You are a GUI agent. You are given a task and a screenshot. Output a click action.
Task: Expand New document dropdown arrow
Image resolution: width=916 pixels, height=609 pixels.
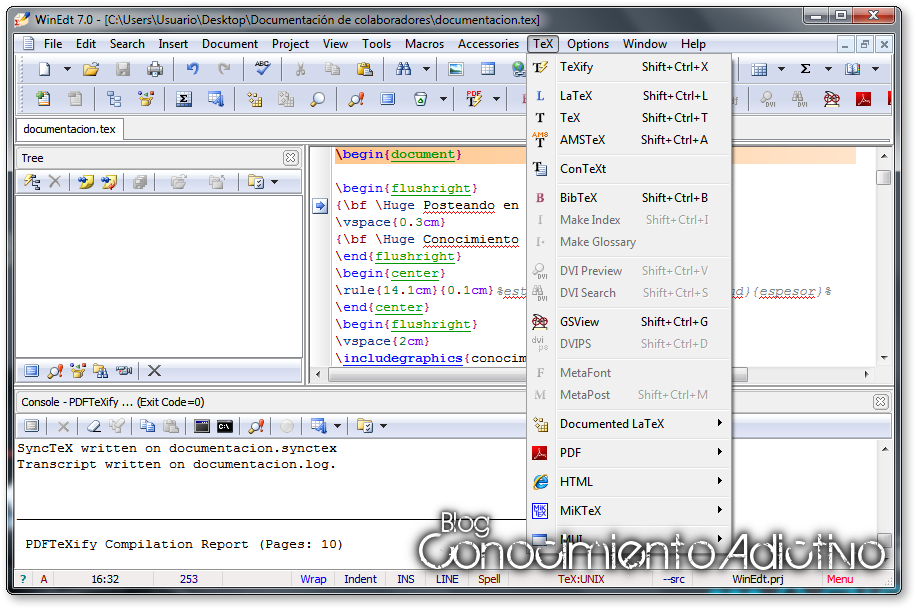67,69
